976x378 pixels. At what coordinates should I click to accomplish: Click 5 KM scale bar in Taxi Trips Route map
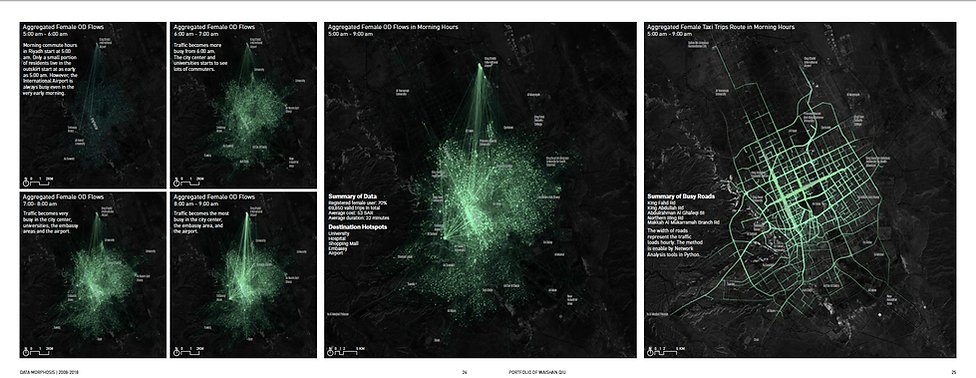(x=669, y=351)
